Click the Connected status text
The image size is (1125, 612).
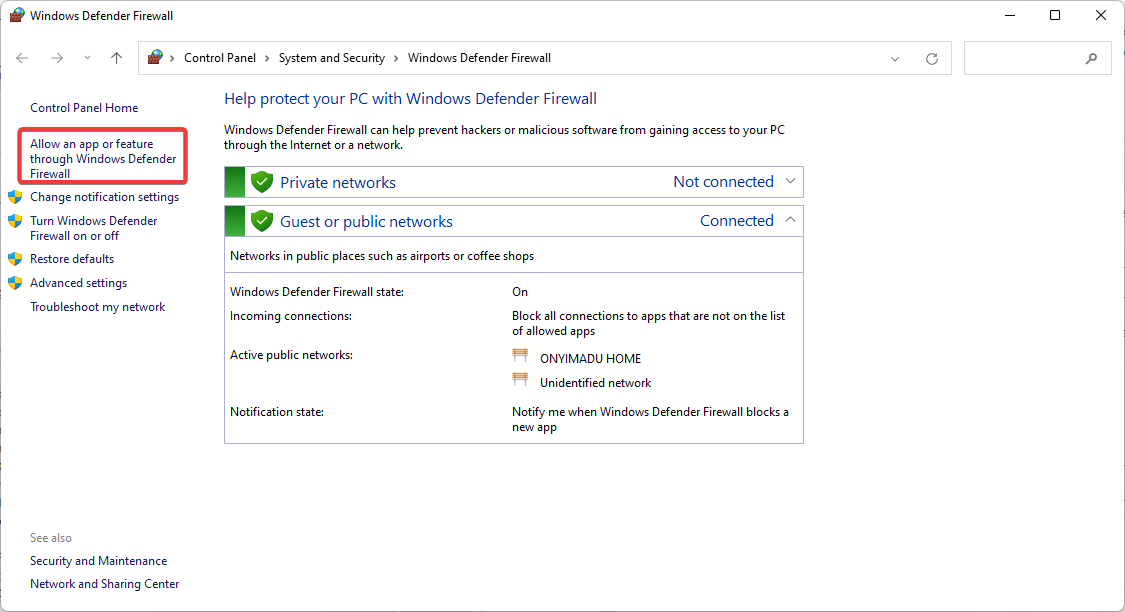point(737,221)
